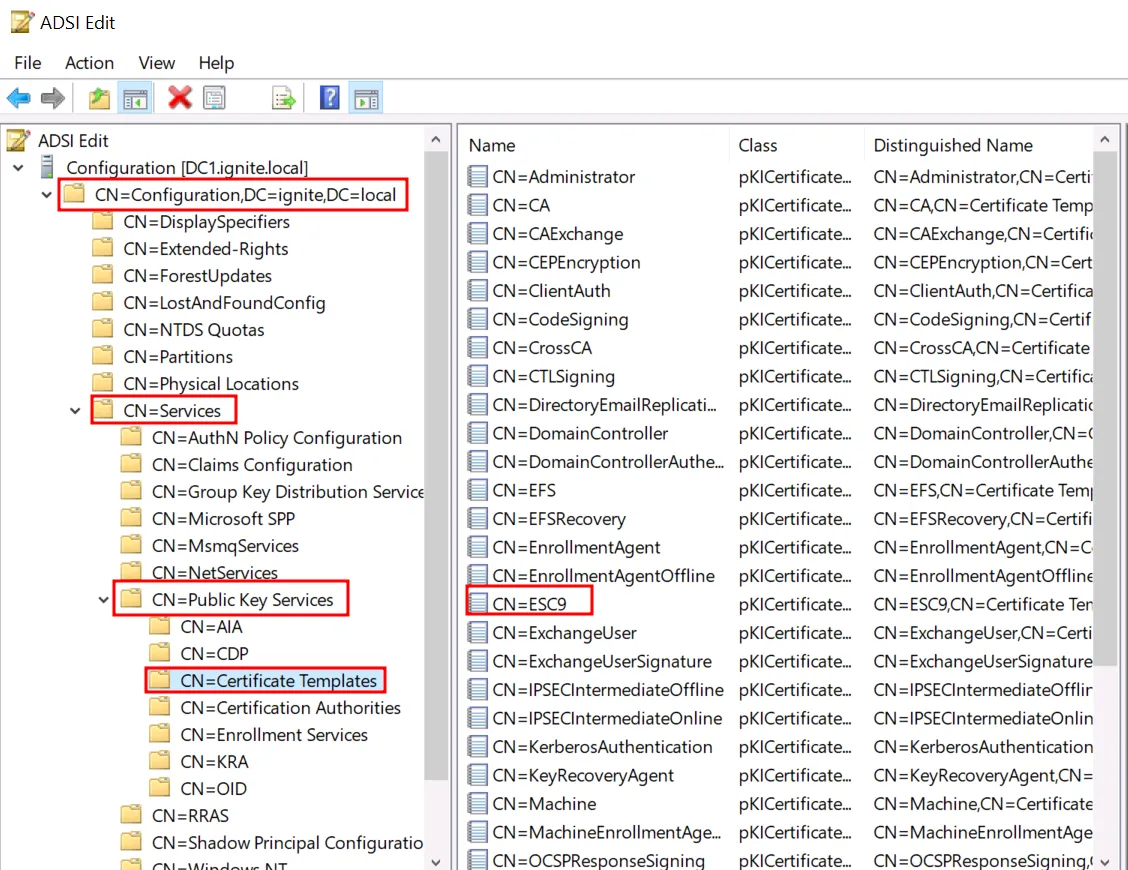Click the Up One Level folder icon
Viewport: 1128px width, 870px height.
[98, 98]
